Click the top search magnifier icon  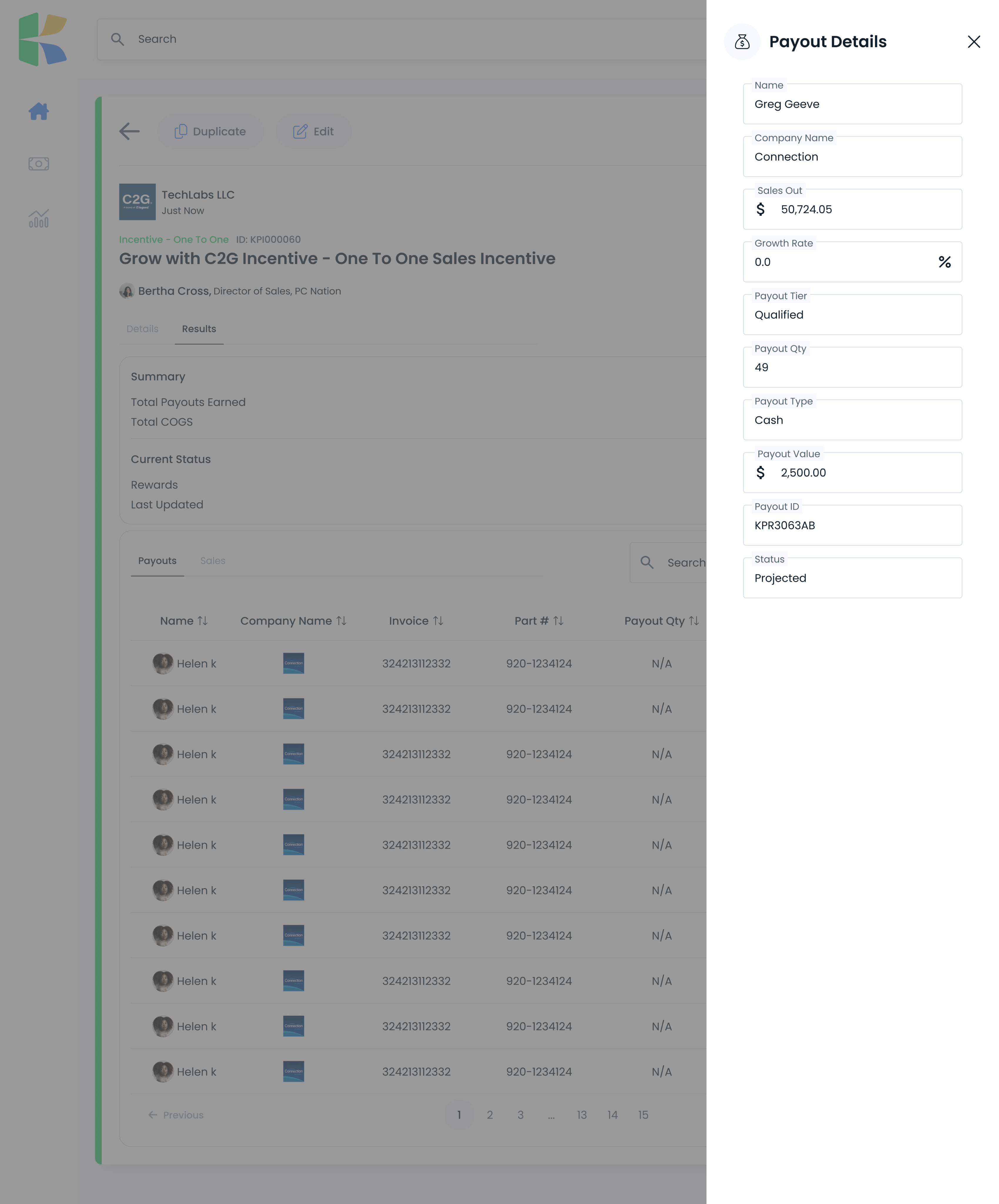coord(118,39)
